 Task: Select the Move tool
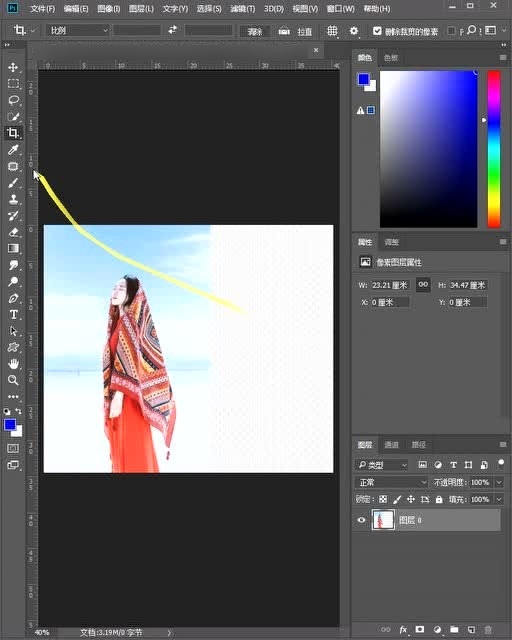(13, 67)
